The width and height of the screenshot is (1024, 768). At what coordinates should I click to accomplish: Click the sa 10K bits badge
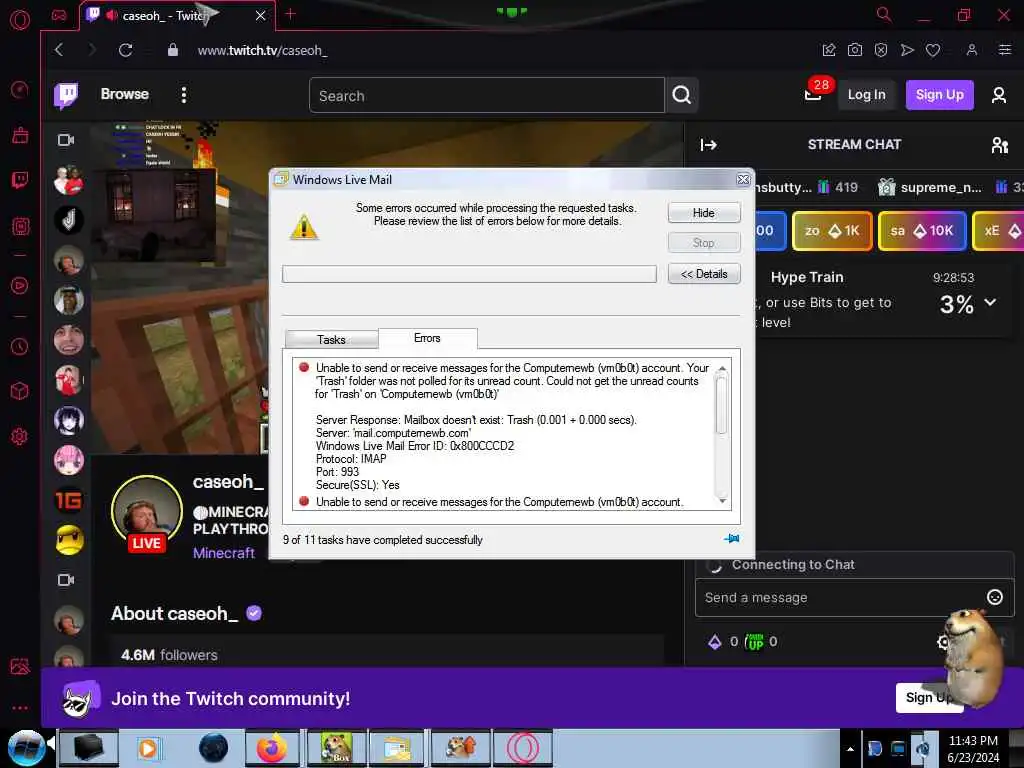click(922, 231)
